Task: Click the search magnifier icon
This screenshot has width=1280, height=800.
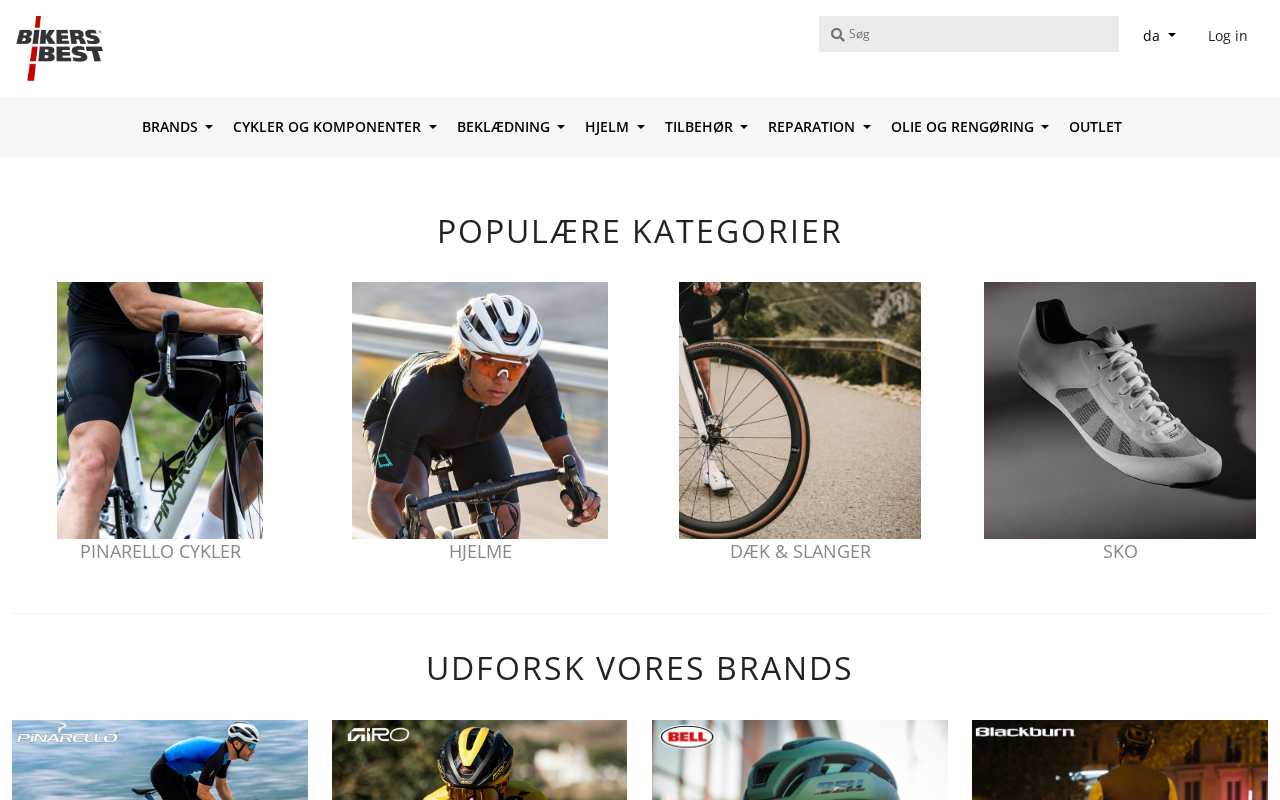Action: [x=837, y=35]
